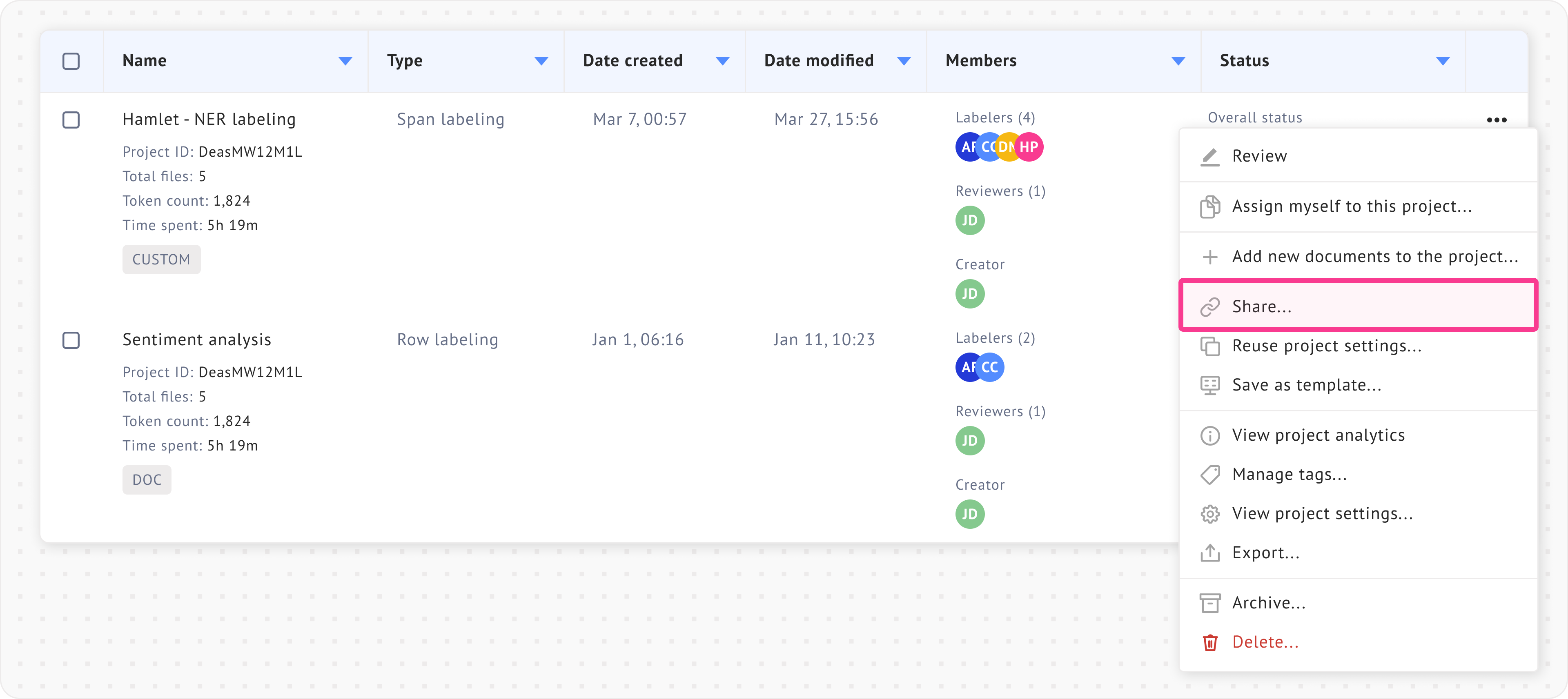Check the Hamlet - NER labeling row checkbox
The height and width of the screenshot is (699, 1568).
(71, 120)
